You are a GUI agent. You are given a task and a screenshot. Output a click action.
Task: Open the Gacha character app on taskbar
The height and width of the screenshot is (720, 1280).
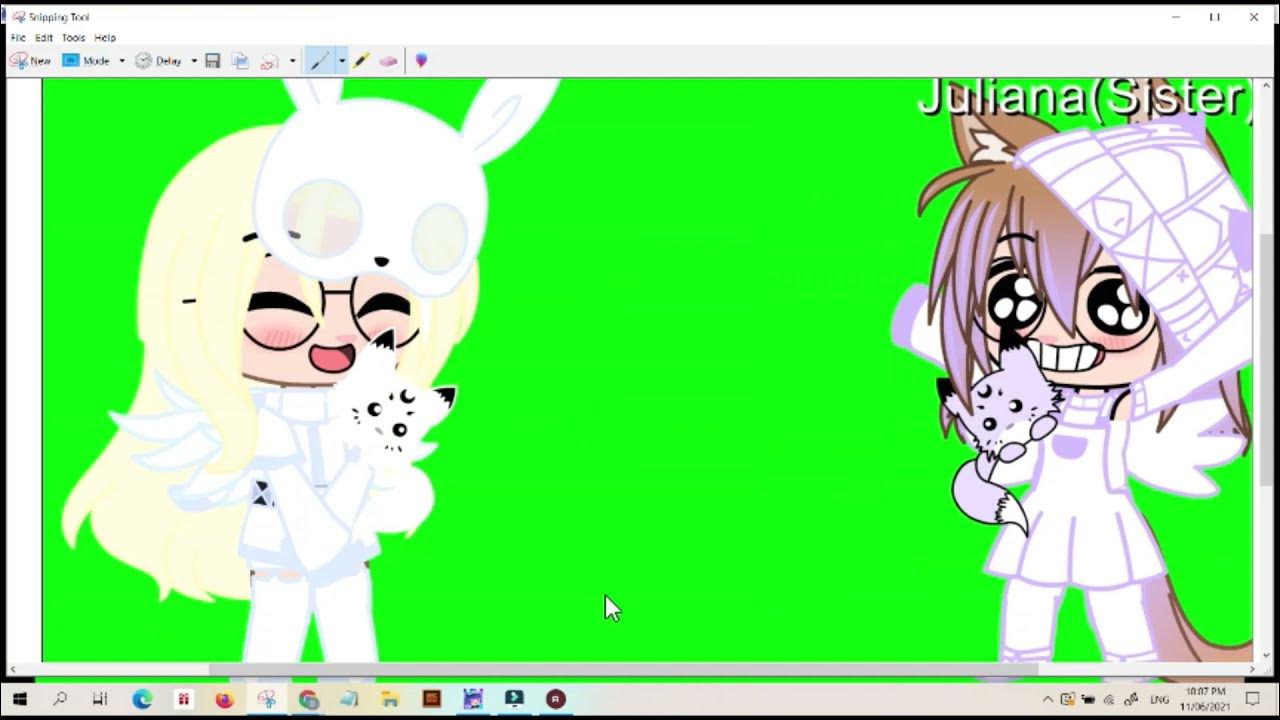point(473,699)
